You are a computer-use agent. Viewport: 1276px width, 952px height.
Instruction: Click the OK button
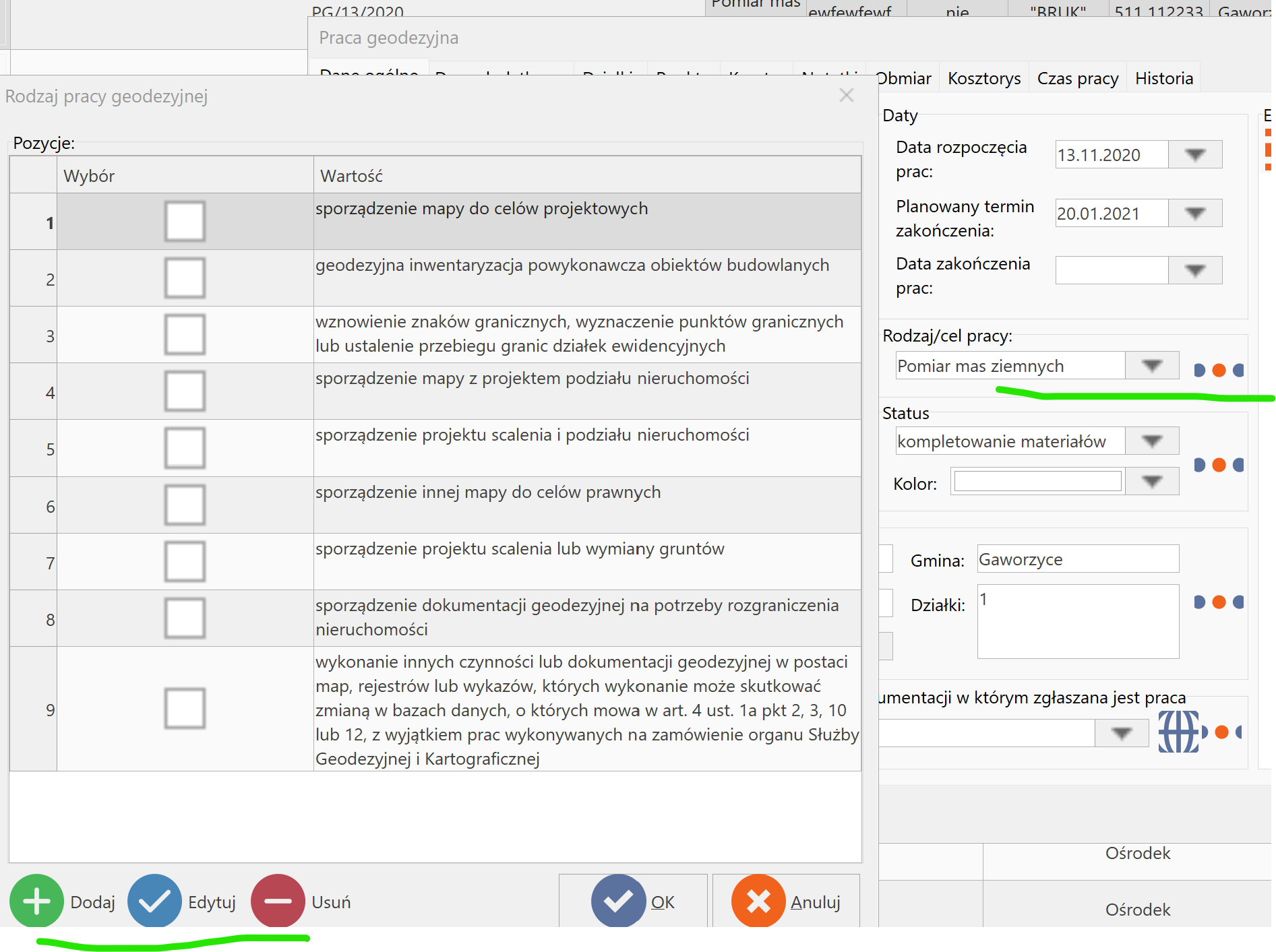(633, 901)
